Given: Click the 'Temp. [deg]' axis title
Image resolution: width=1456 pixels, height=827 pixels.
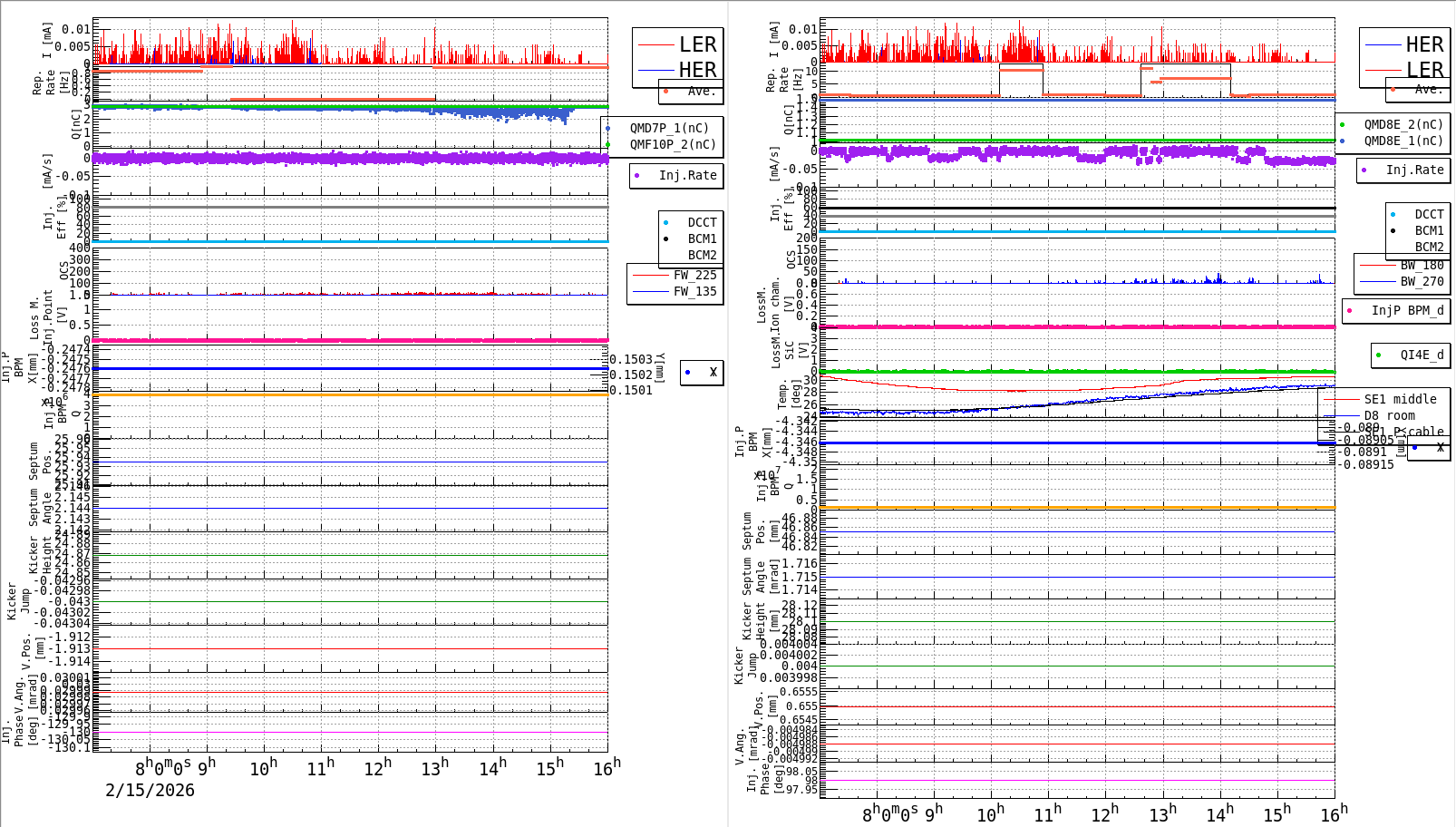Looking at the screenshot, I should coord(791,395).
